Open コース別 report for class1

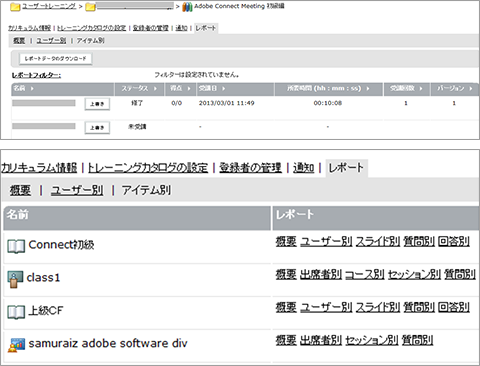click(365, 274)
